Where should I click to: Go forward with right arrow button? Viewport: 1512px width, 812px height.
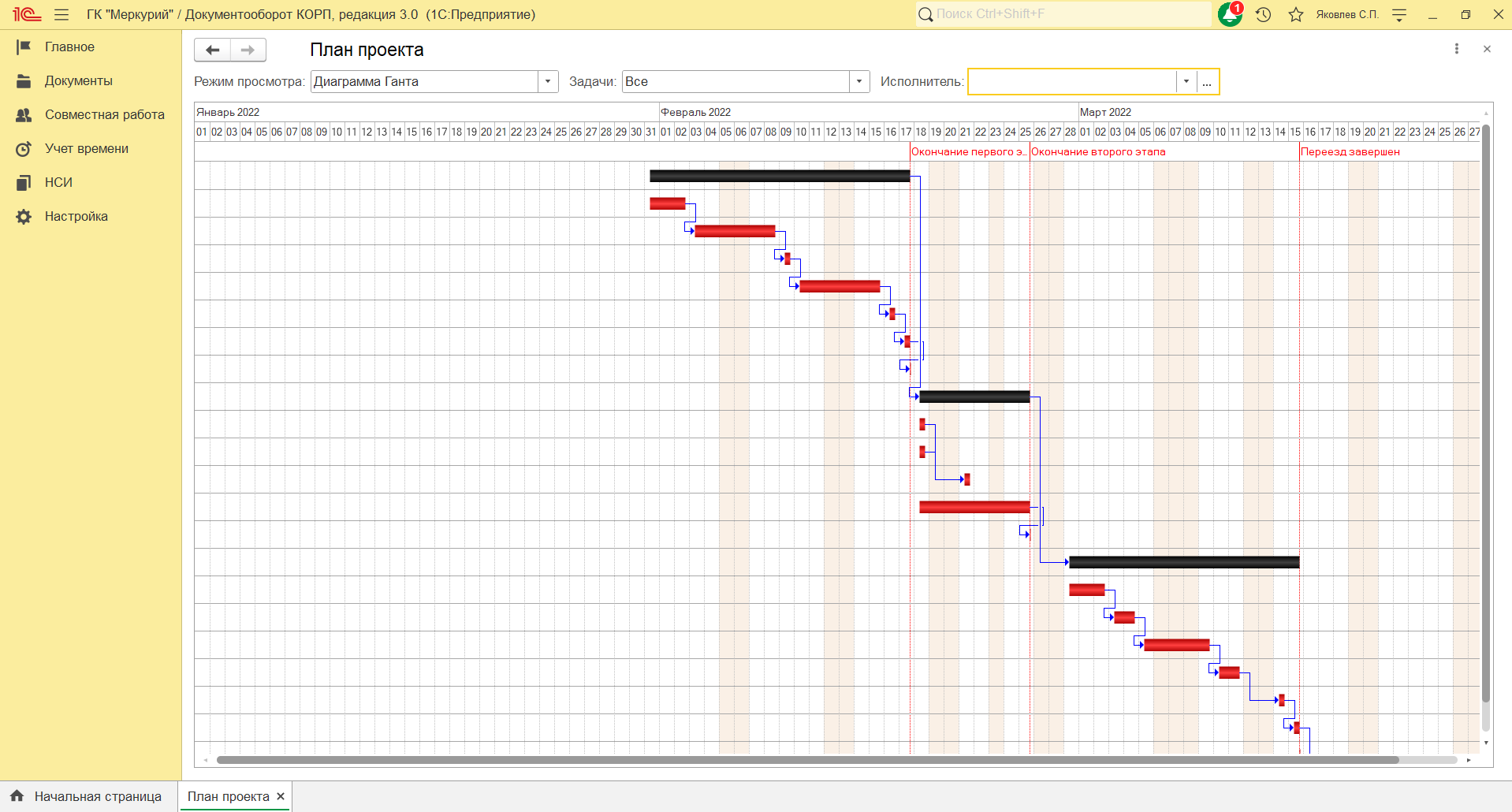(x=248, y=50)
